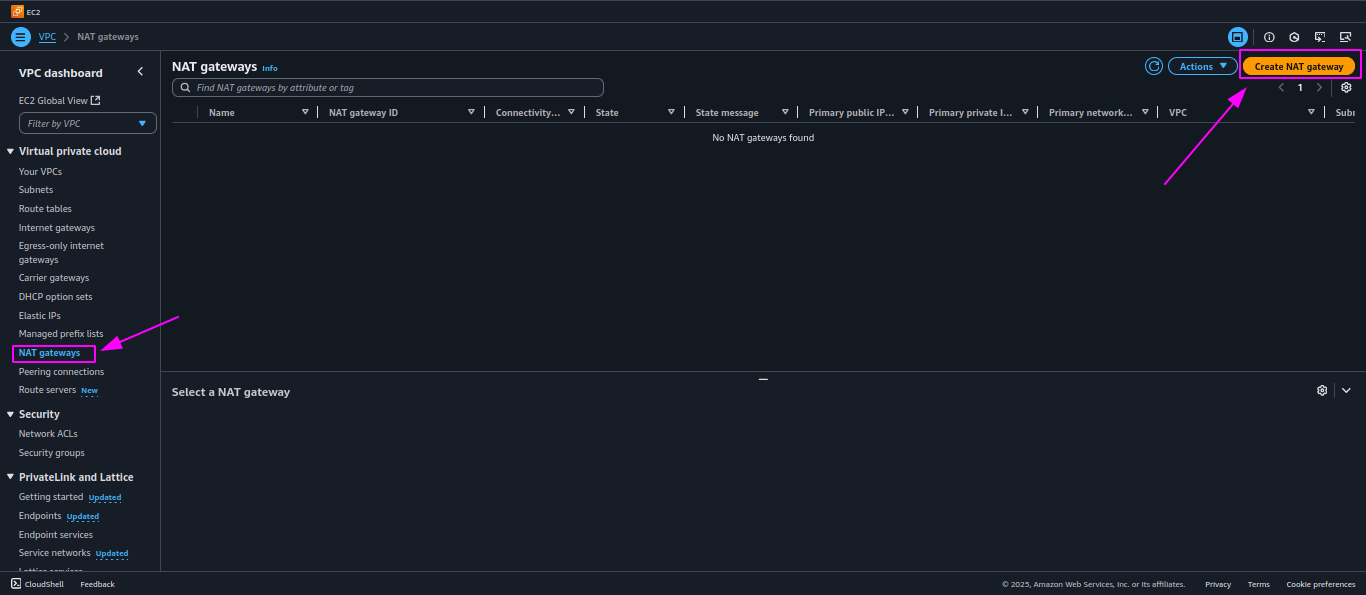Open EC2 Global View external link
The image size is (1366, 595).
point(60,100)
